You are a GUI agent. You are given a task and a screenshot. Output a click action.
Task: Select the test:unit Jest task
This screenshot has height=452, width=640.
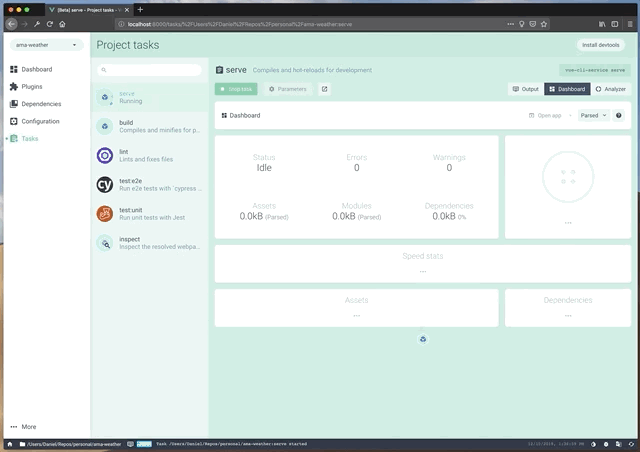(149, 214)
